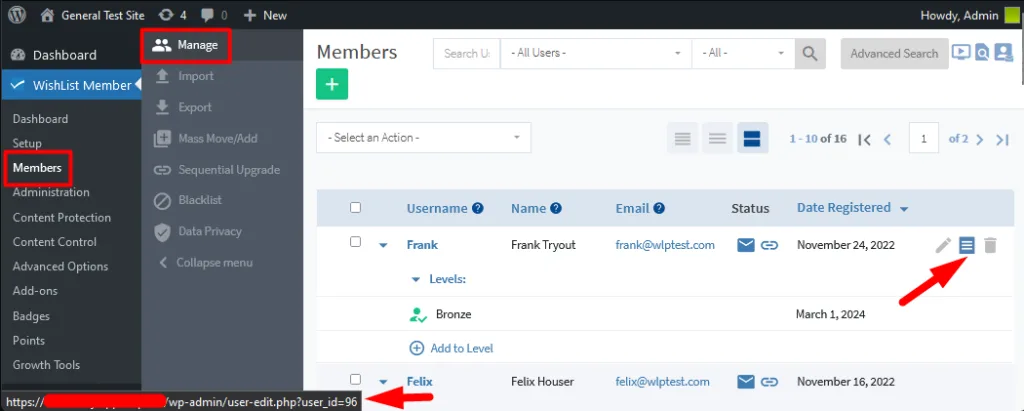Image resolution: width=1024 pixels, height=411 pixels.
Task: Open the Howdy, Admin account menu
Action: coord(968,15)
